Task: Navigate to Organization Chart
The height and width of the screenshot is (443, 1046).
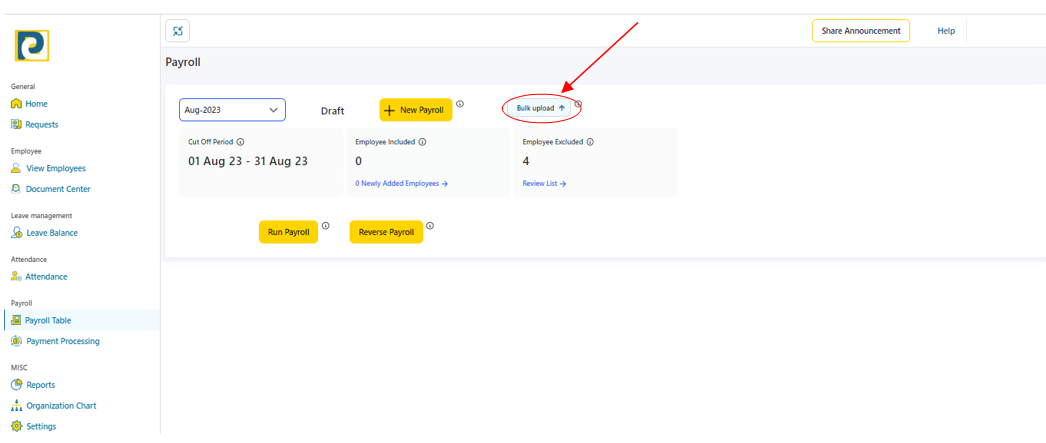Action: pyautogui.click(x=61, y=406)
